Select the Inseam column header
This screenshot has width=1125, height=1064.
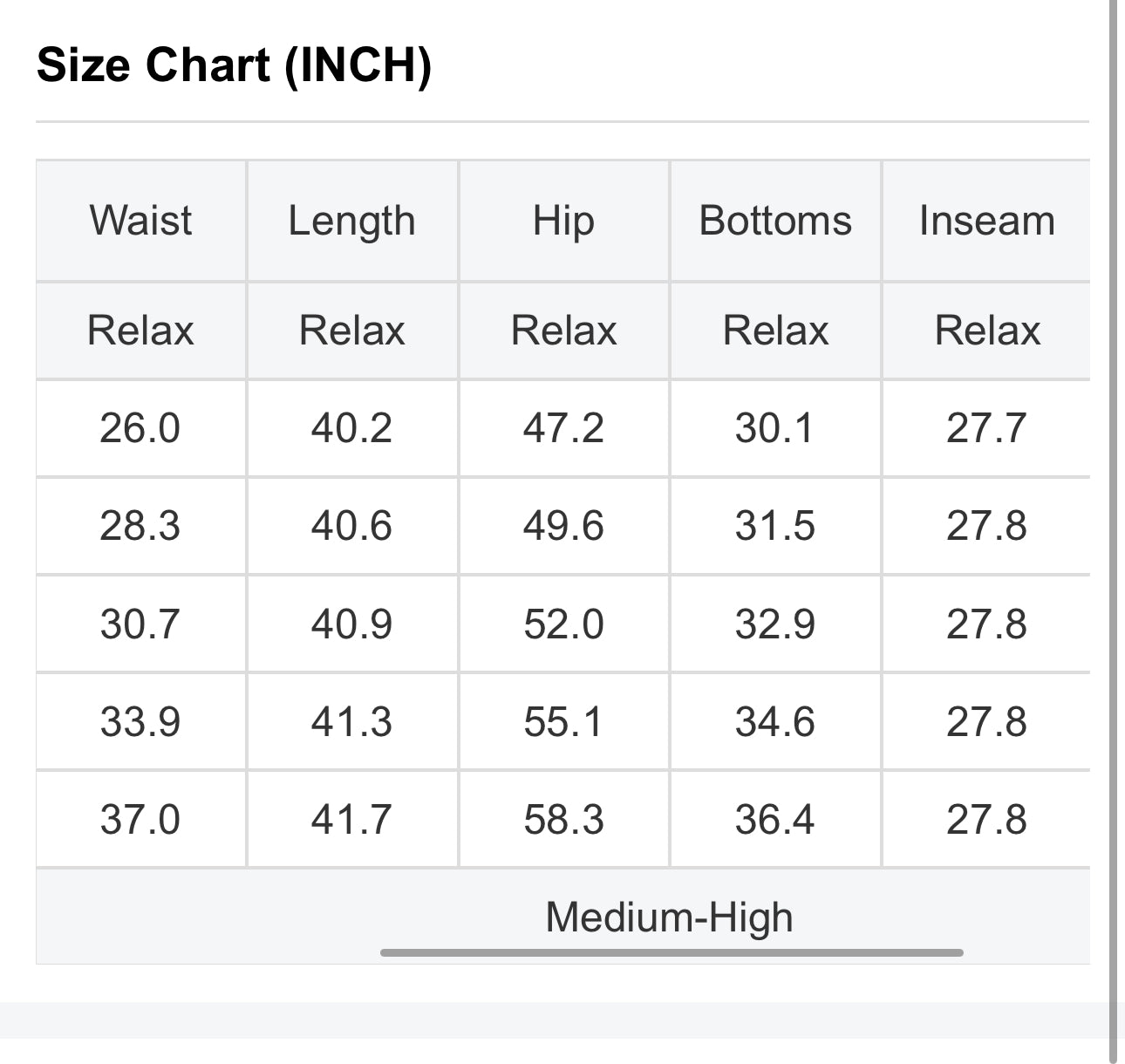[x=986, y=221]
